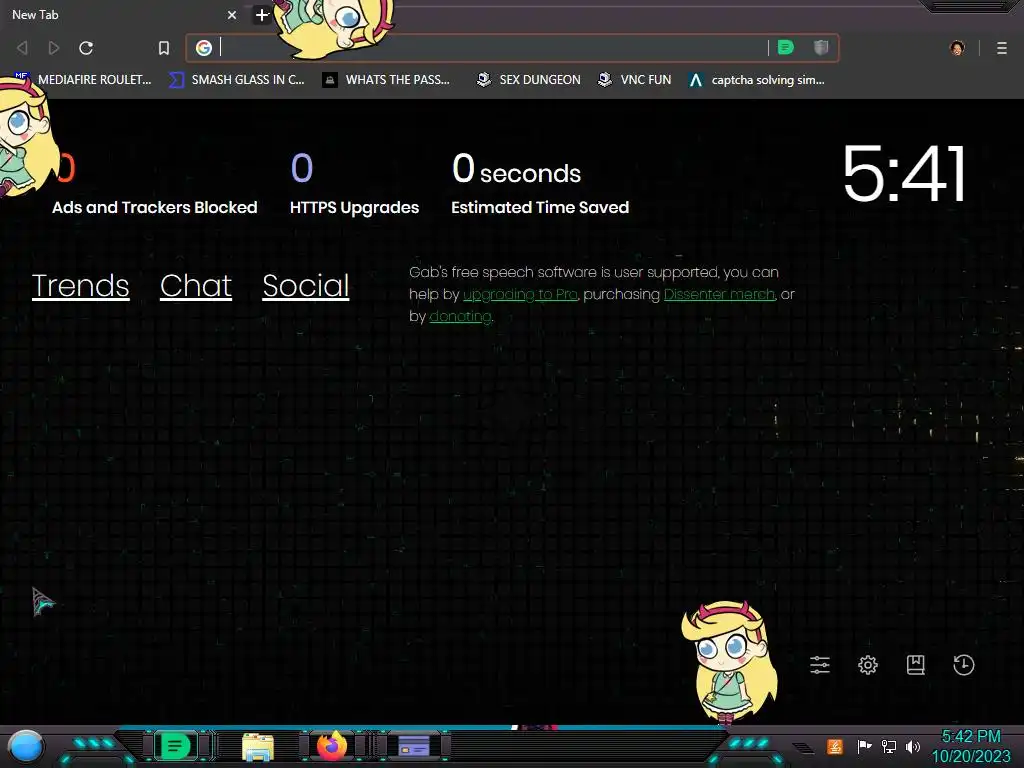Screen dimensions: 1024x768
Task: Open the captcha solving sim... bookmark
Action: [757, 80]
